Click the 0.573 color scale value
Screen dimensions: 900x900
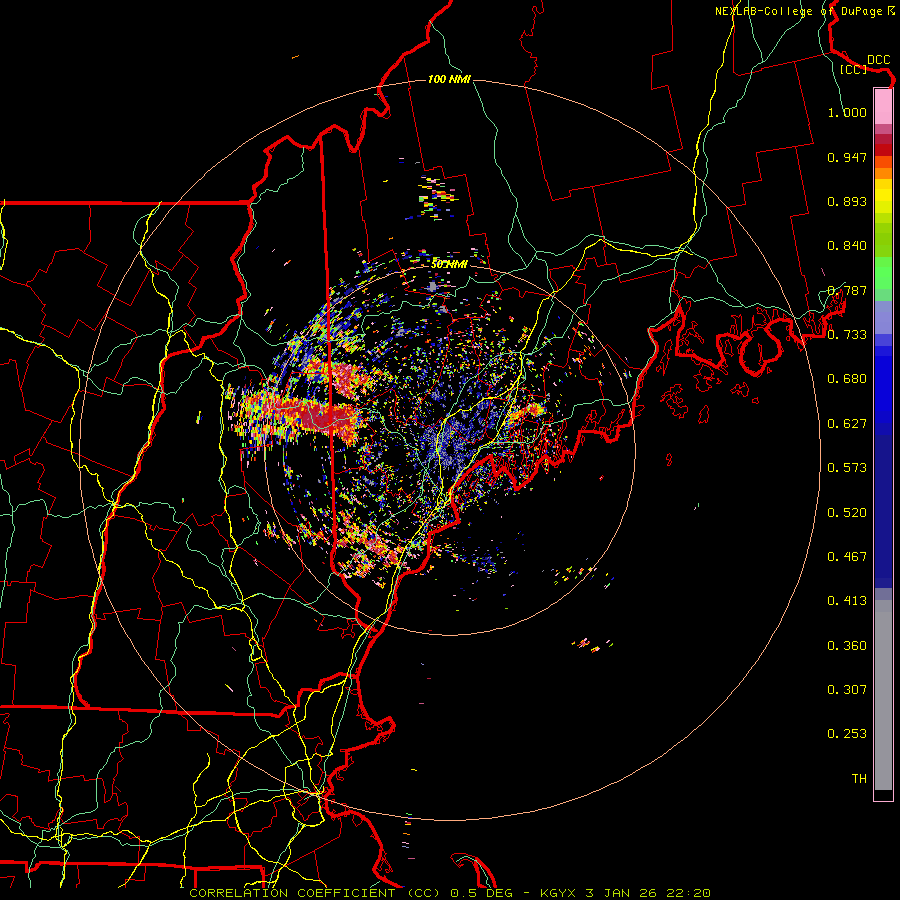coord(847,468)
